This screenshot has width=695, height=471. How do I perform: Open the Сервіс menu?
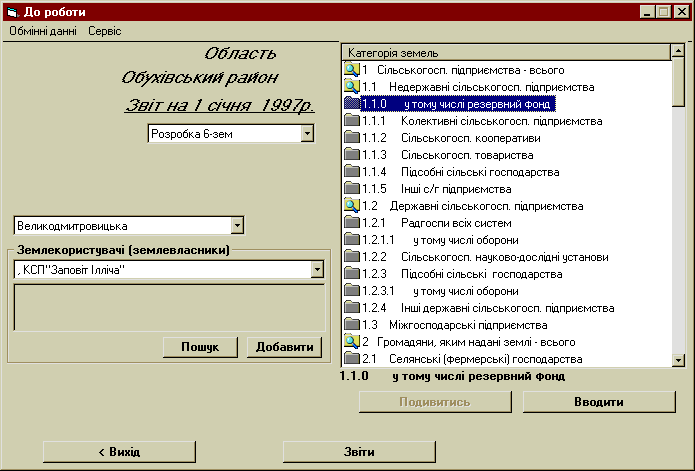pos(105,31)
